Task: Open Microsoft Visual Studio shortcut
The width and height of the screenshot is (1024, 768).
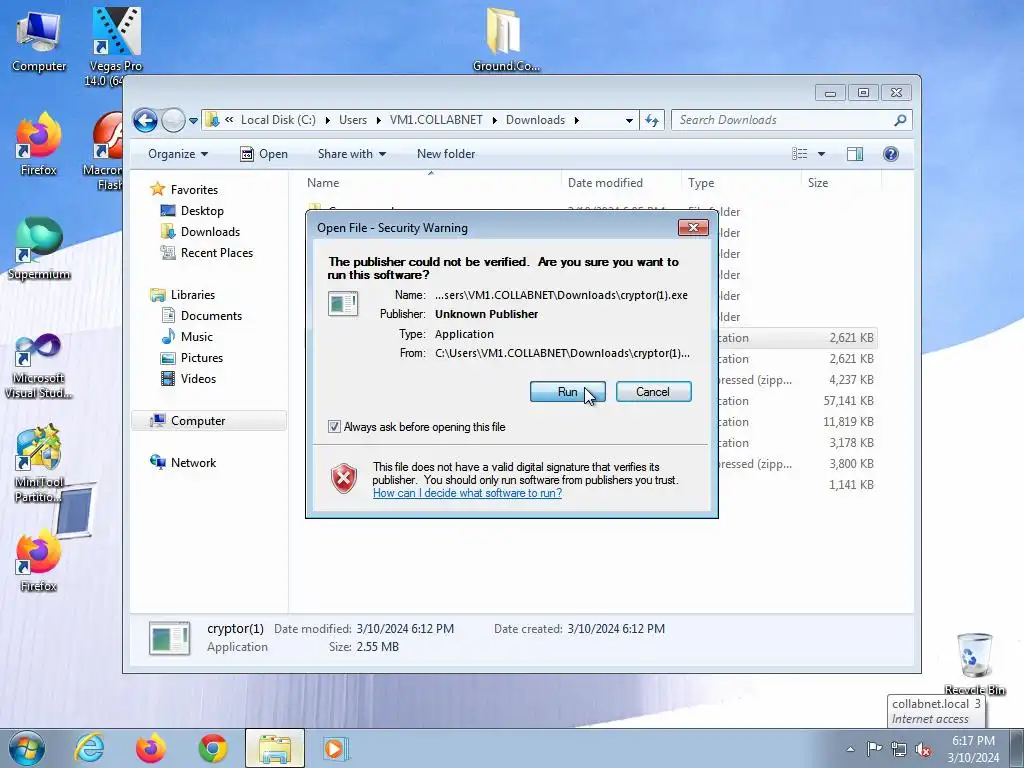Action: coord(39,366)
